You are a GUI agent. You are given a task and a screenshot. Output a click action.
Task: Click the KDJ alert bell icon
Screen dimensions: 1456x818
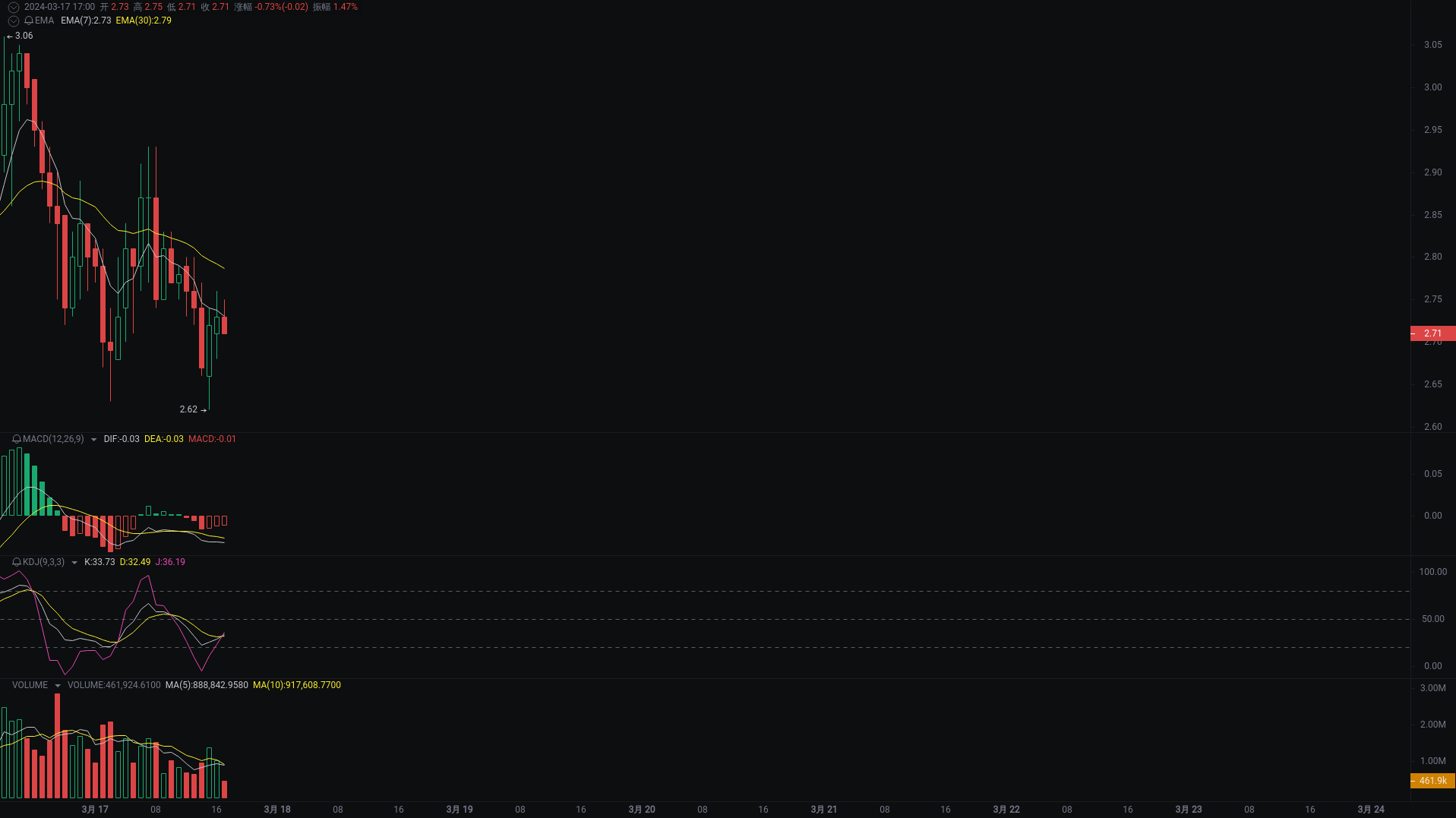pyautogui.click(x=16, y=562)
